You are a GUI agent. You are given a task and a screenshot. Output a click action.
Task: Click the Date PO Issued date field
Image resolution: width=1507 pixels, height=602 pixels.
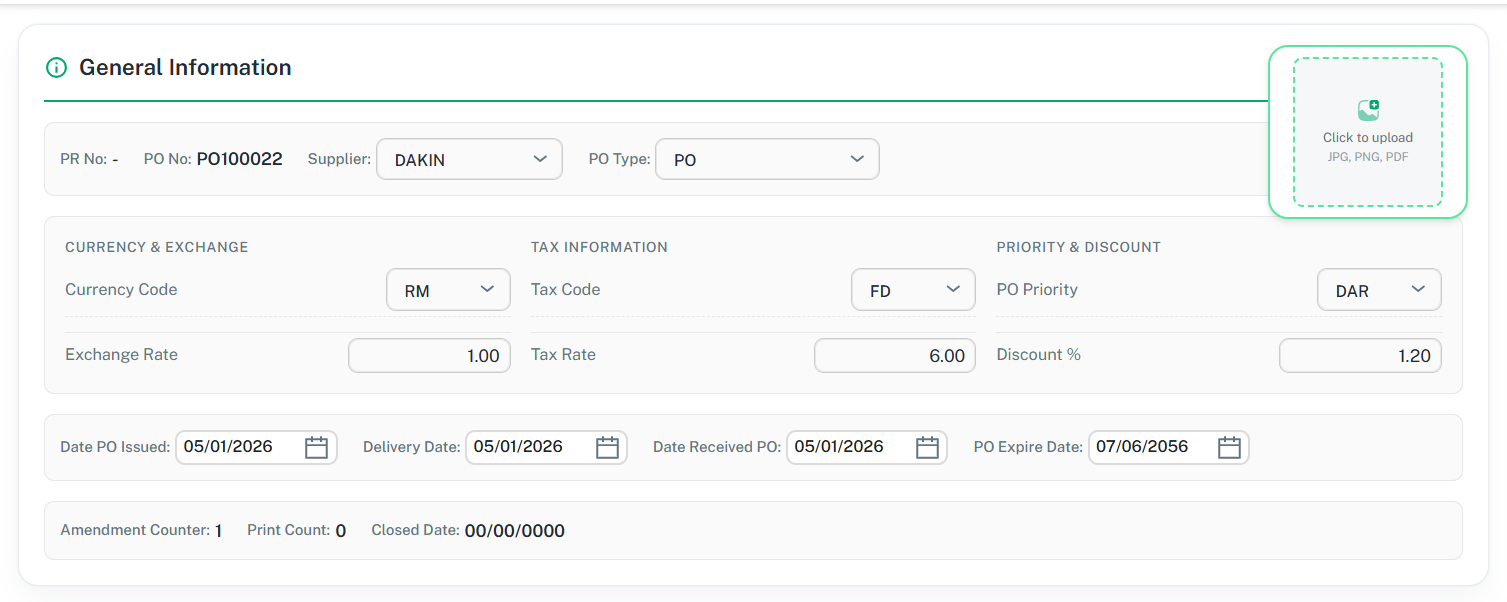tap(238, 447)
